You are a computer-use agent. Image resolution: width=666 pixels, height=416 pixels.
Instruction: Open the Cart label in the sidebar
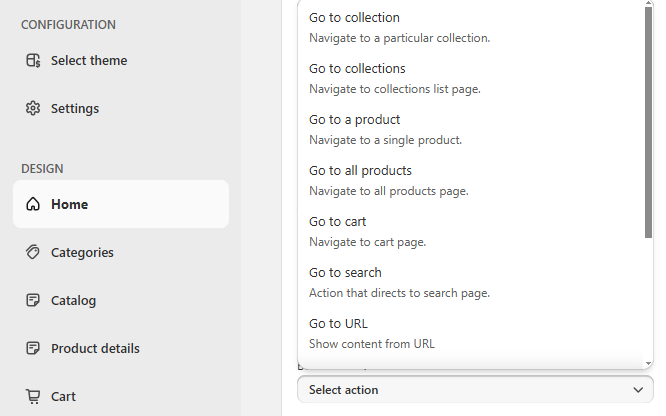point(63,396)
